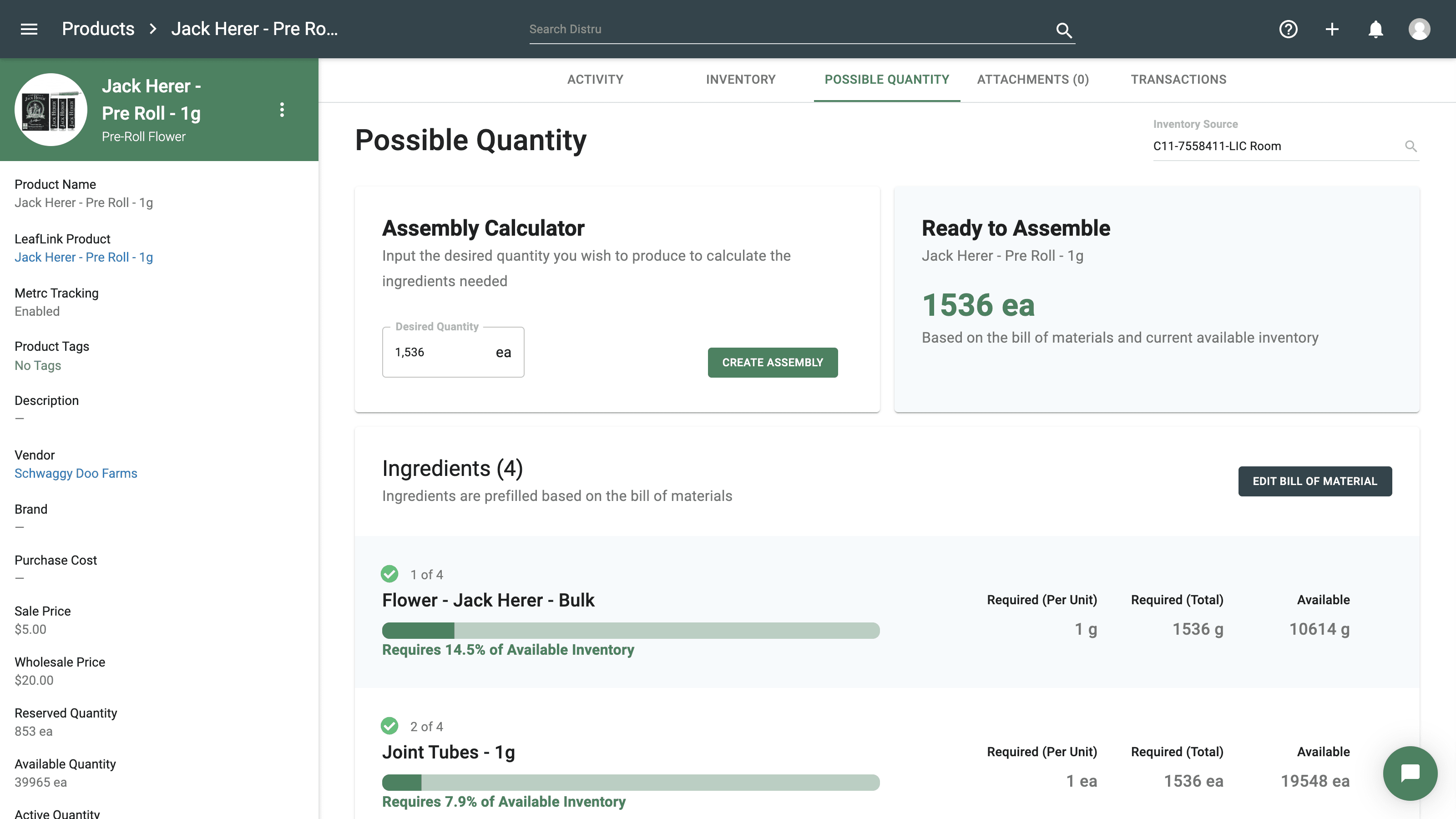Click the breadcrumb chevron after Products
The height and width of the screenshot is (819, 1456).
point(152,29)
